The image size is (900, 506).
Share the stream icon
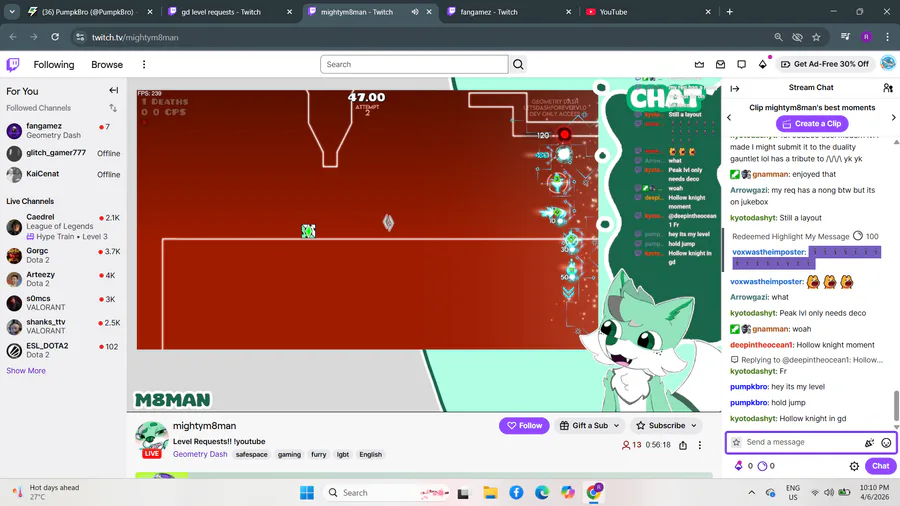point(683,445)
